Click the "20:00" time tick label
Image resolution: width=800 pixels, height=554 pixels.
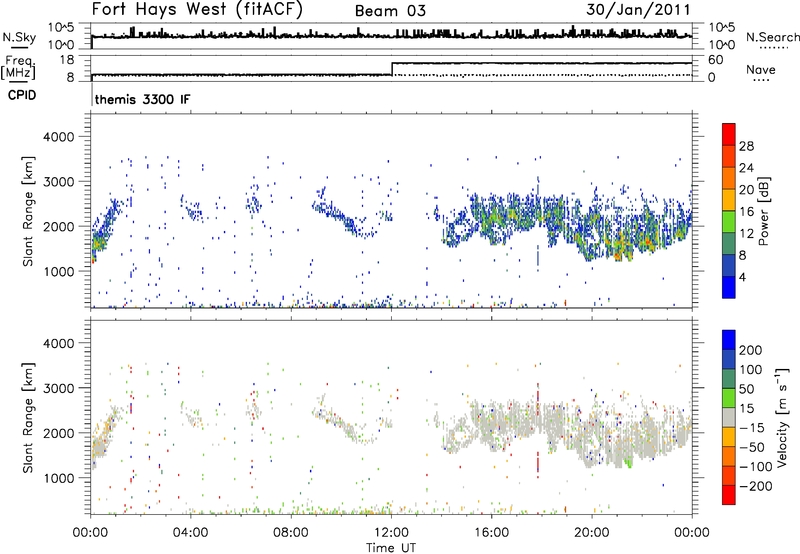[x=592, y=533]
